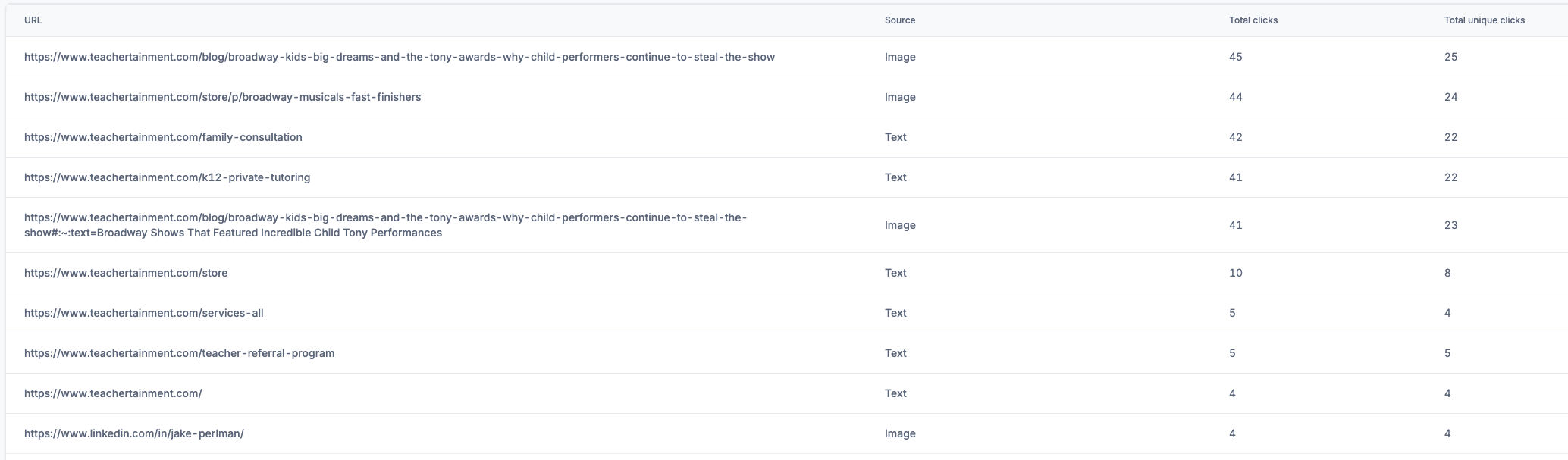The image size is (1568, 460).
Task: Select unique clicks value 24
Action: 1451,97
